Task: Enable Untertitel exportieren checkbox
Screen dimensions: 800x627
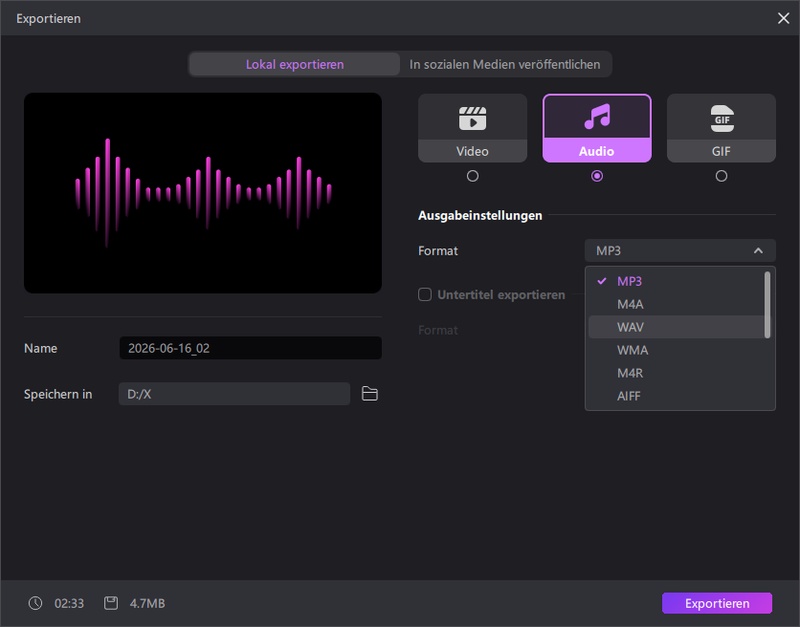Action: (x=425, y=294)
